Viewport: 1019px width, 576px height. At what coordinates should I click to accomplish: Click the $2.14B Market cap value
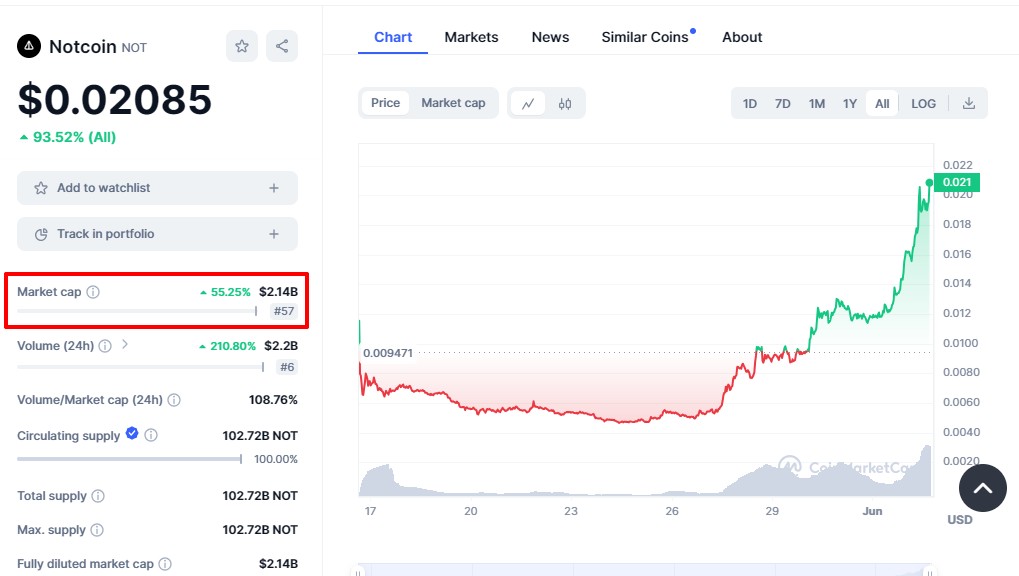click(278, 292)
